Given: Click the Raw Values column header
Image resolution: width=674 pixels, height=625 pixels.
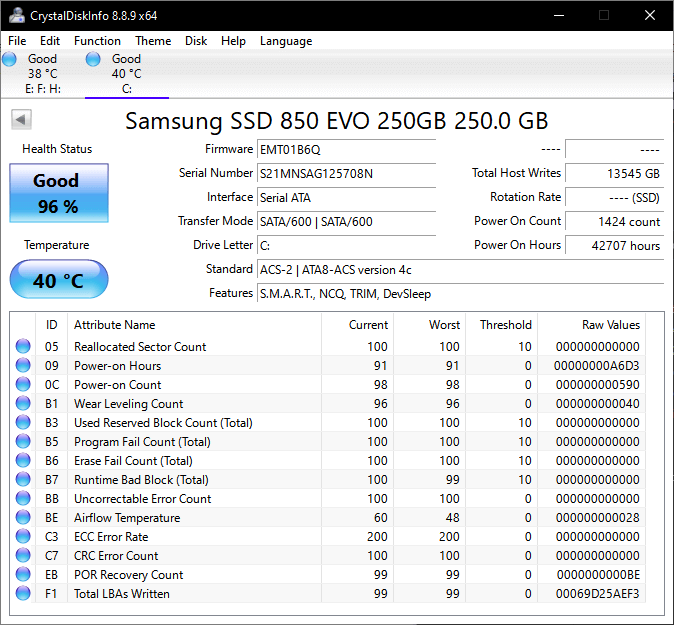Looking at the screenshot, I should (591, 325).
